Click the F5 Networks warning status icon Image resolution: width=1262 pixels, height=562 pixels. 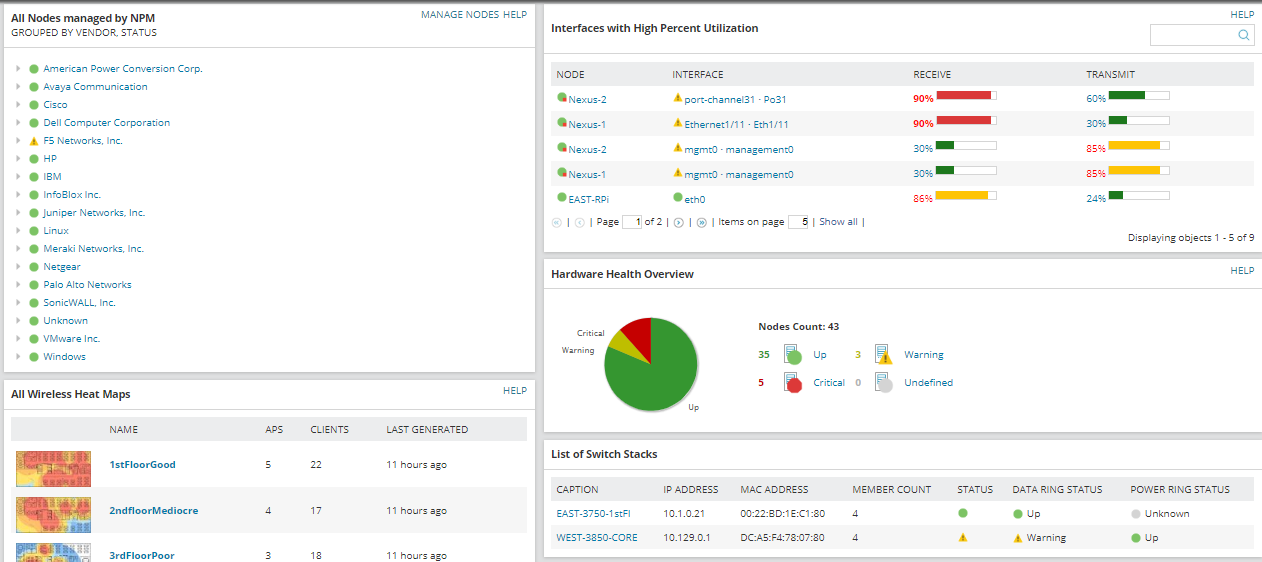pyautogui.click(x=34, y=141)
